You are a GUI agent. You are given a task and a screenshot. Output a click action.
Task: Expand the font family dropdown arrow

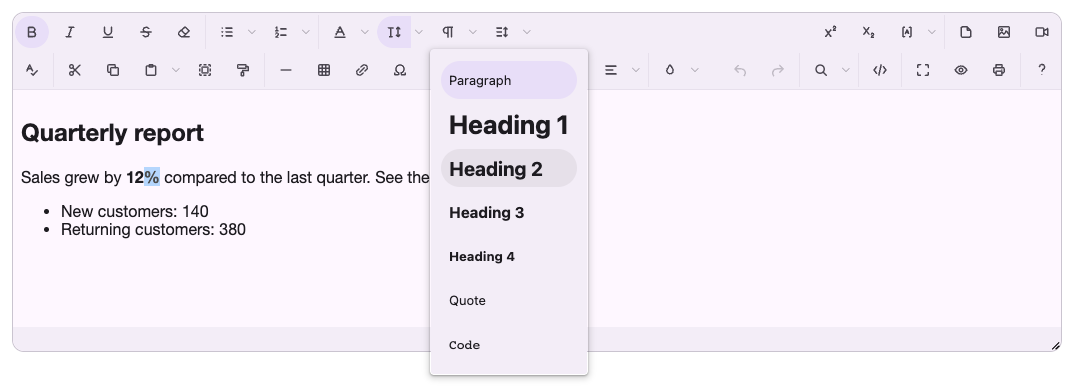coord(365,32)
